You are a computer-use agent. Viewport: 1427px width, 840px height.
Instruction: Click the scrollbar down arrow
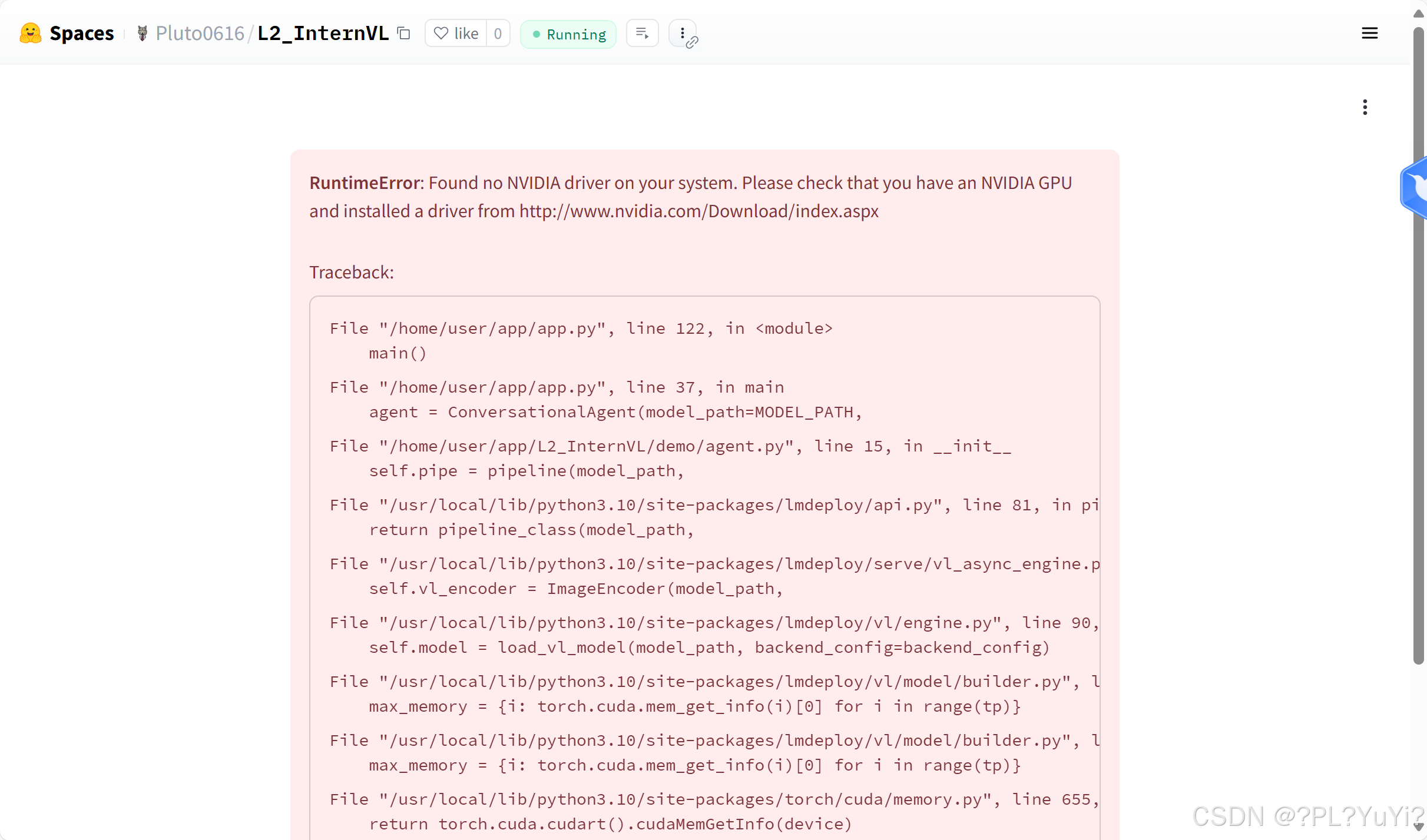[1419, 826]
